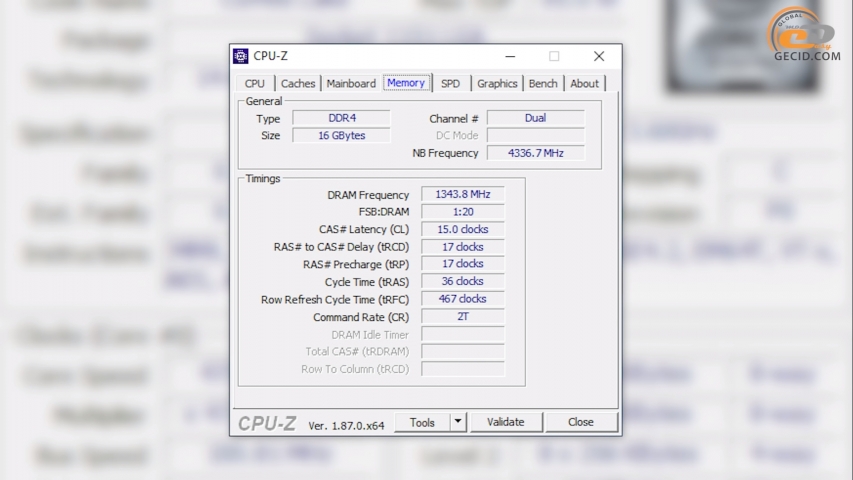Open the CPU tab
Viewport: 853px width, 480px height.
coord(255,83)
